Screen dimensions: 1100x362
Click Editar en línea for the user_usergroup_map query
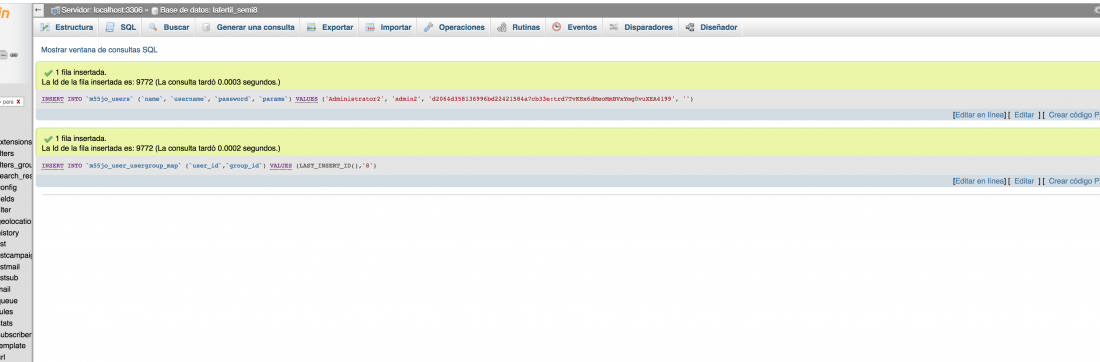pyautogui.click(x=979, y=181)
